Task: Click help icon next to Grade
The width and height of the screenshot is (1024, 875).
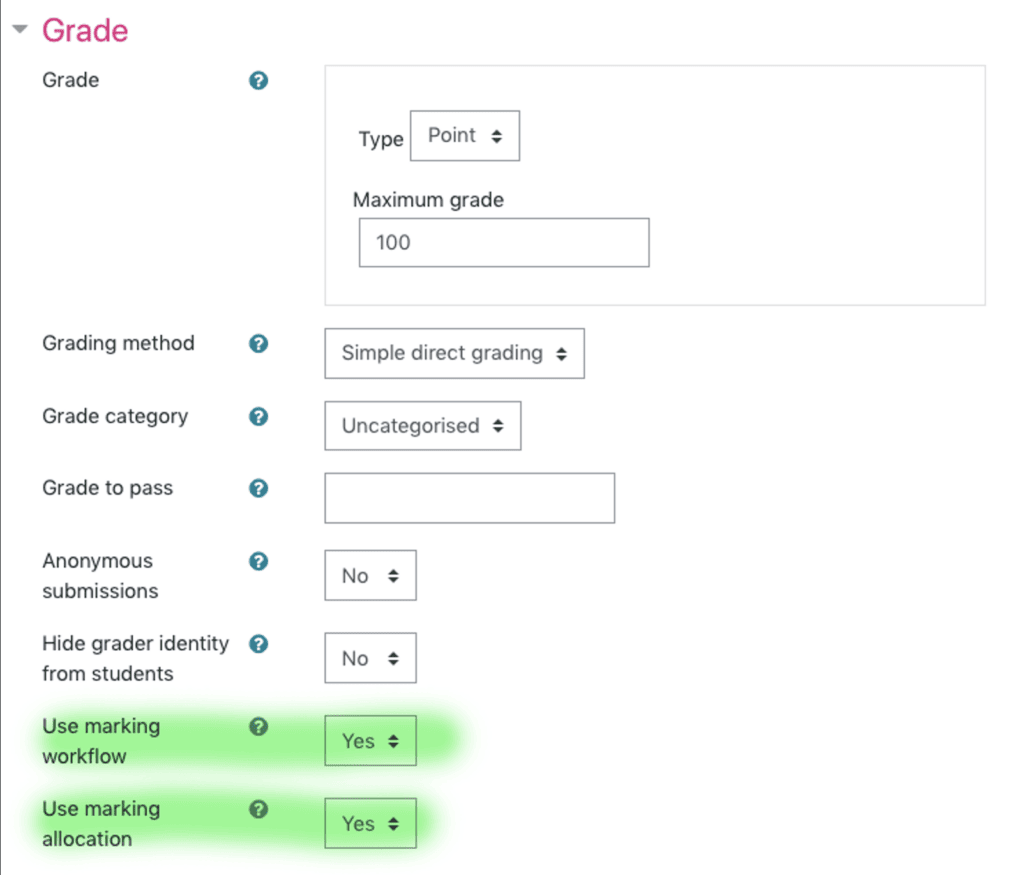Action: [258, 81]
